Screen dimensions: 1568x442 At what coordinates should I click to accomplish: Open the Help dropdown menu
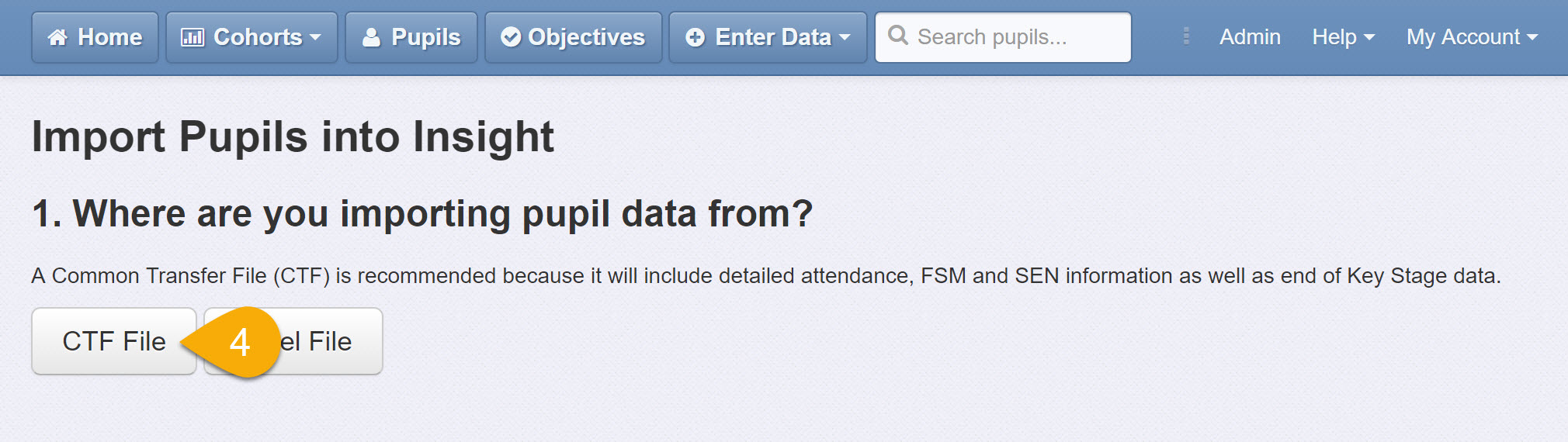tap(1343, 36)
